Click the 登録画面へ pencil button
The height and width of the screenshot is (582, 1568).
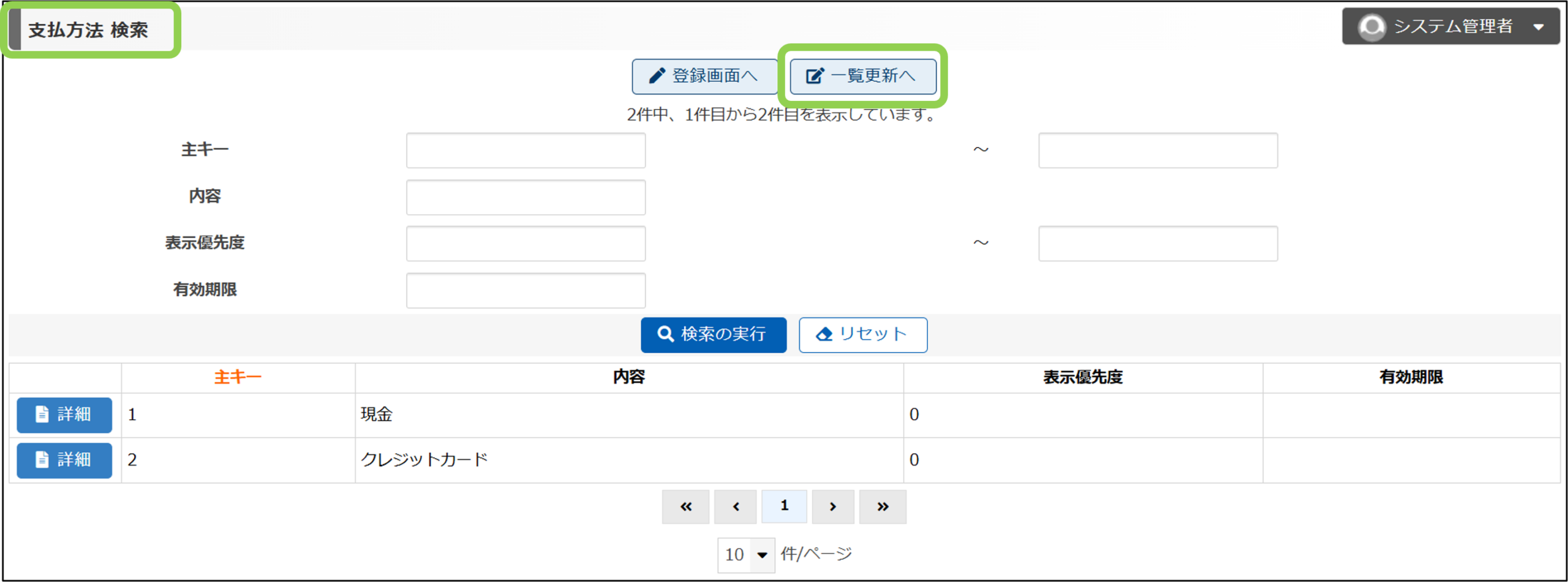pyautogui.click(x=704, y=76)
